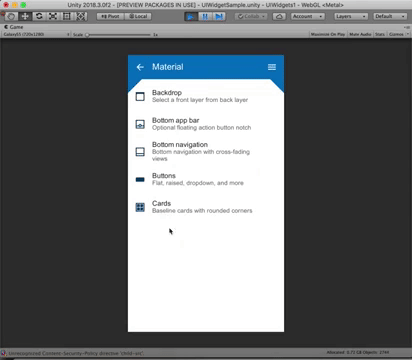Open the Buttons demo
The image size is (412, 360).
coord(206,179)
